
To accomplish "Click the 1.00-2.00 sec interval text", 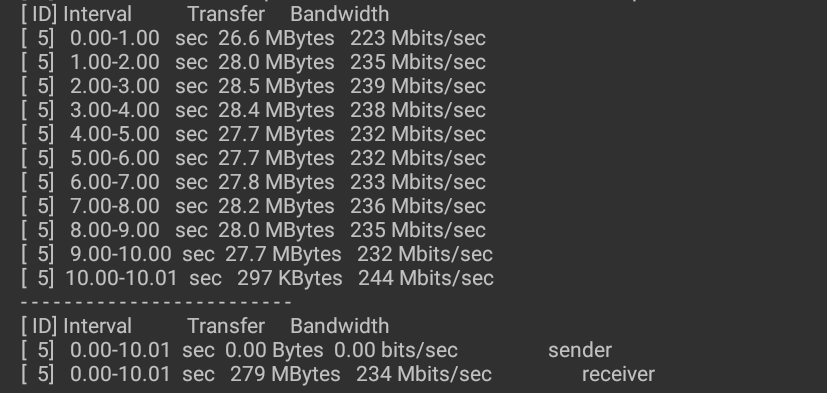I will point(139,62).
